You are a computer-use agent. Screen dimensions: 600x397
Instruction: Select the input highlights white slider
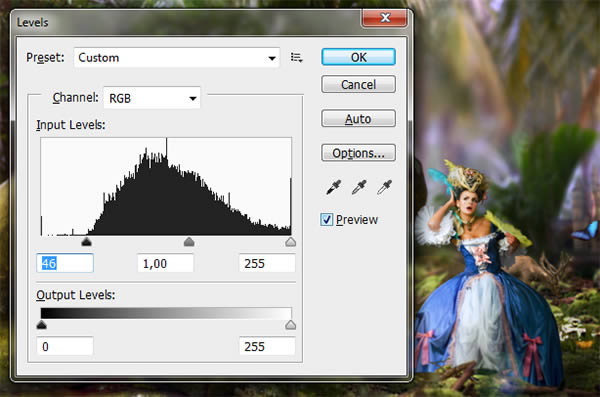coord(291,242)
